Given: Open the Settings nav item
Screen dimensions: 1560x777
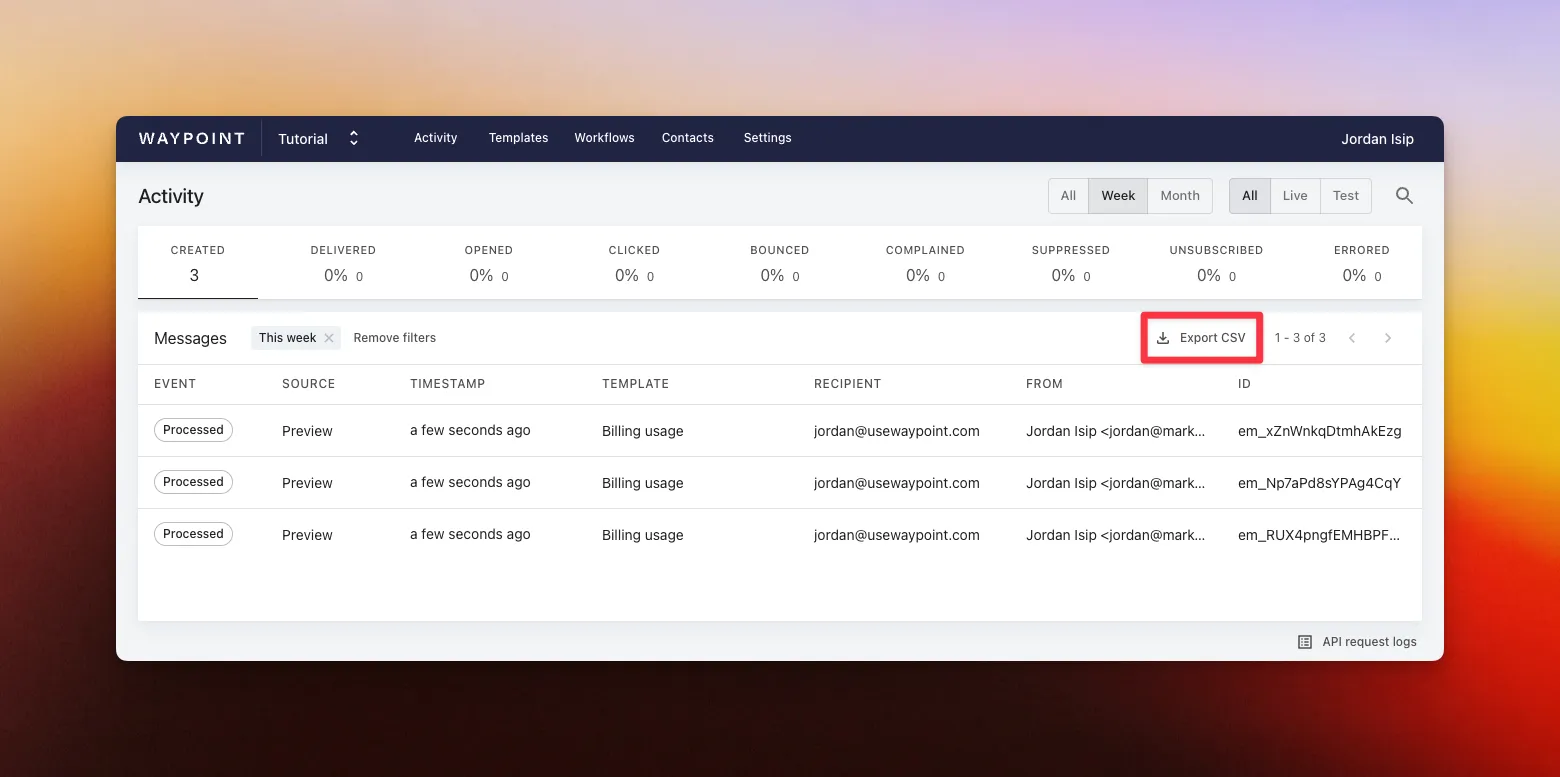Looking at the screenshot, I should tap(767, 138).
